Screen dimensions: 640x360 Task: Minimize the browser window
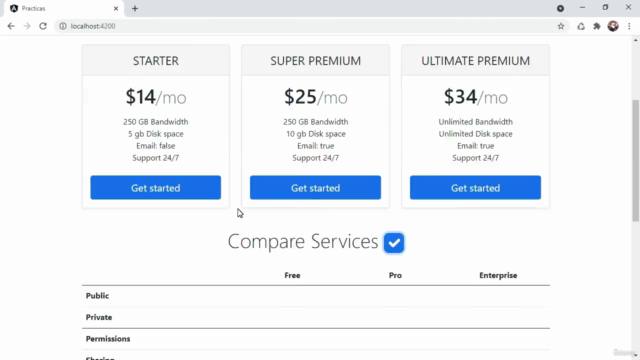pyautogui.click(x=582, y=8)
